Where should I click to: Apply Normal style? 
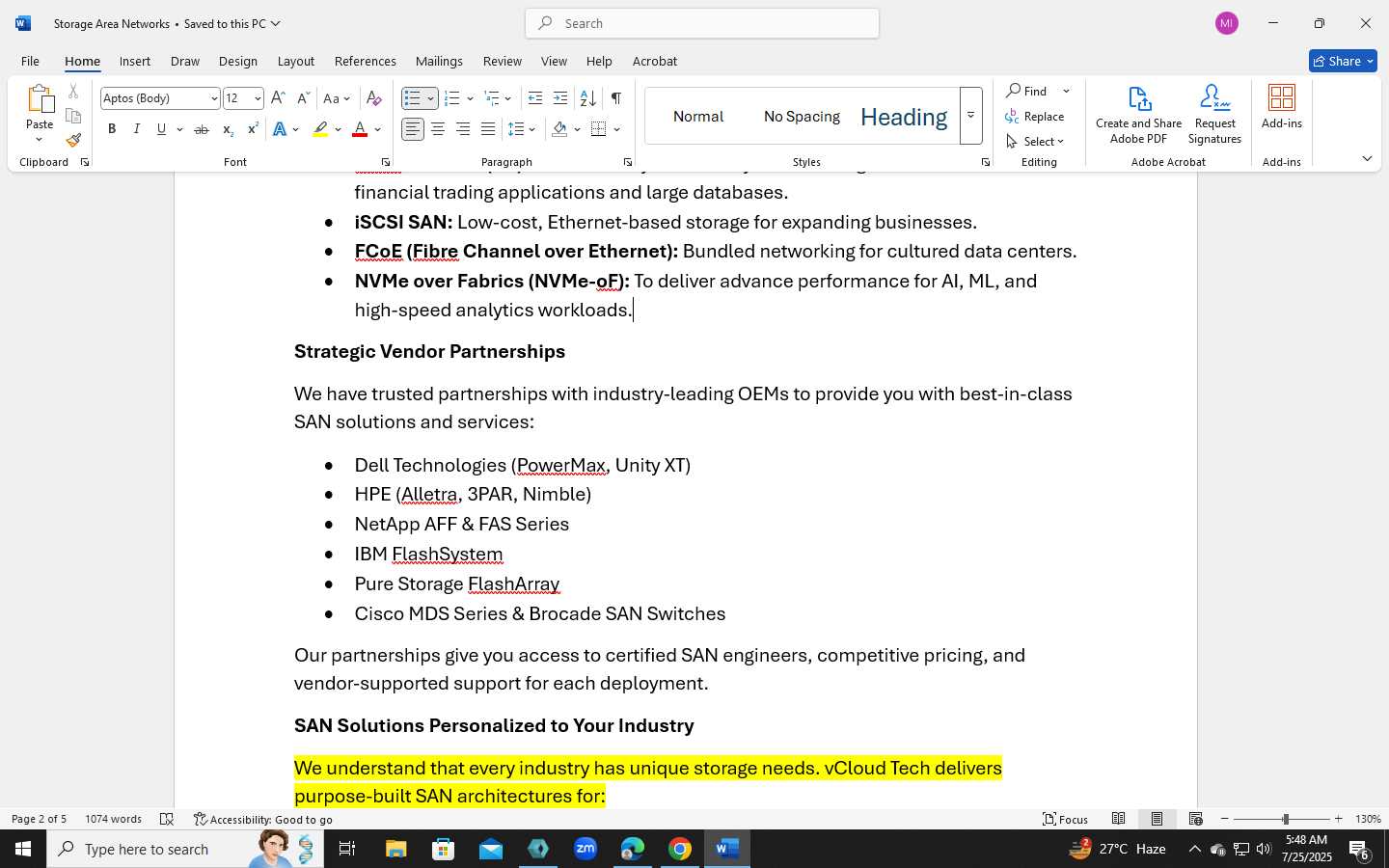pos(698,116)
